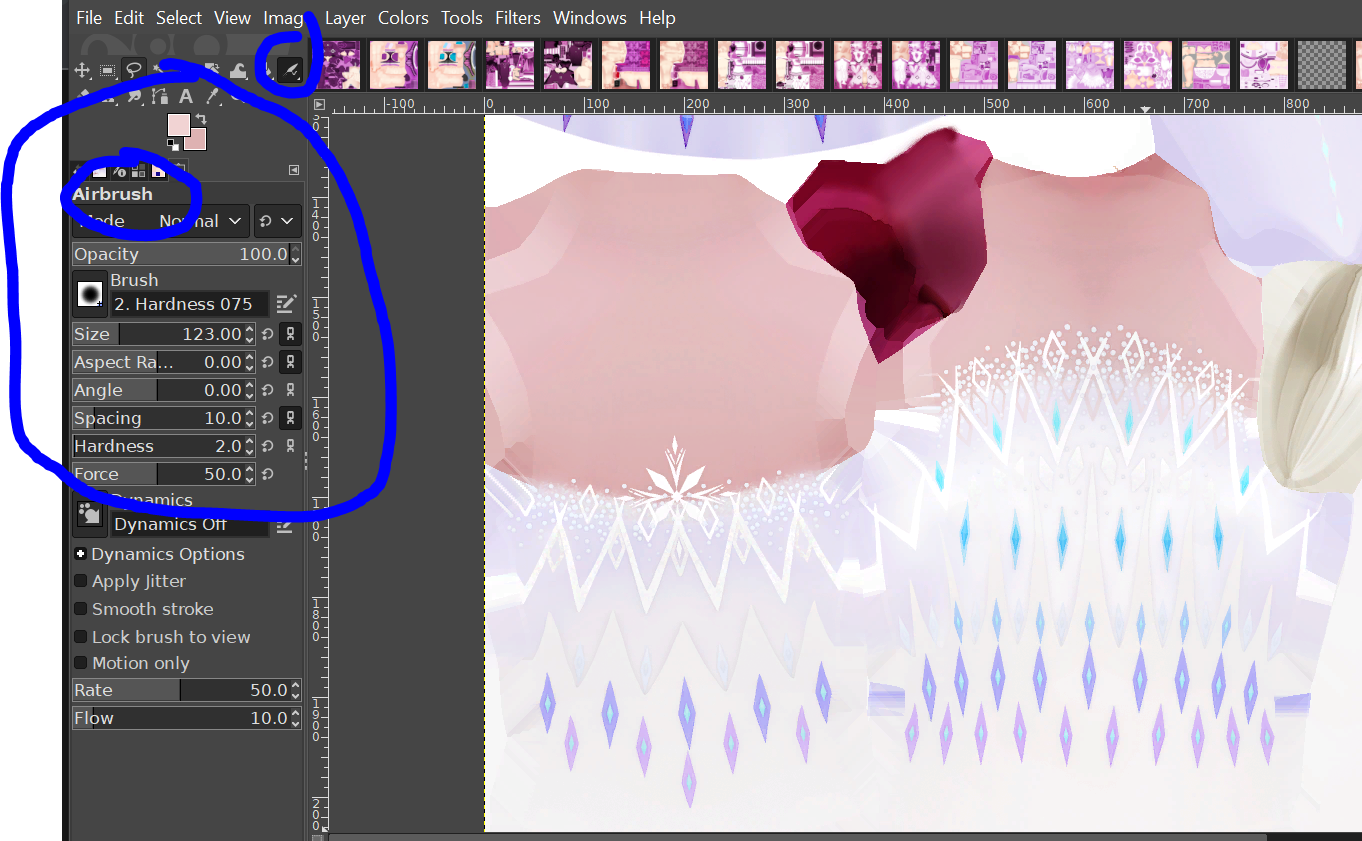Open the File menu
1362x841 pixels.
click(89, 18)
